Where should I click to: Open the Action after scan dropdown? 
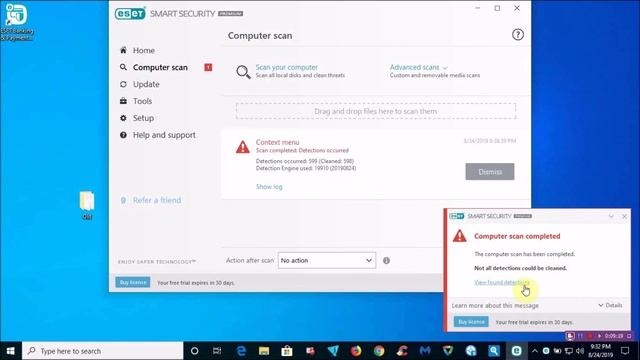click(x=327, y=260)
